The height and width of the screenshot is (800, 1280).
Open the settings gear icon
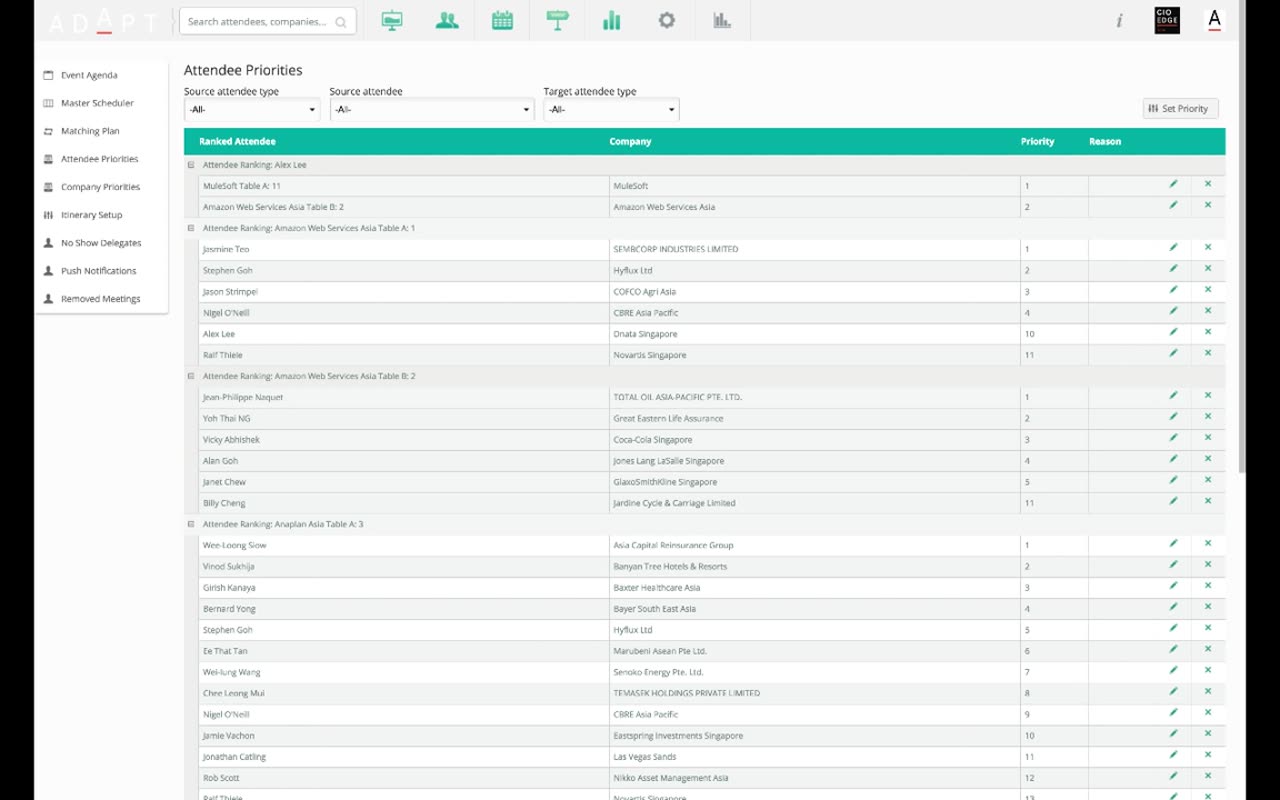tap(667, 20)
